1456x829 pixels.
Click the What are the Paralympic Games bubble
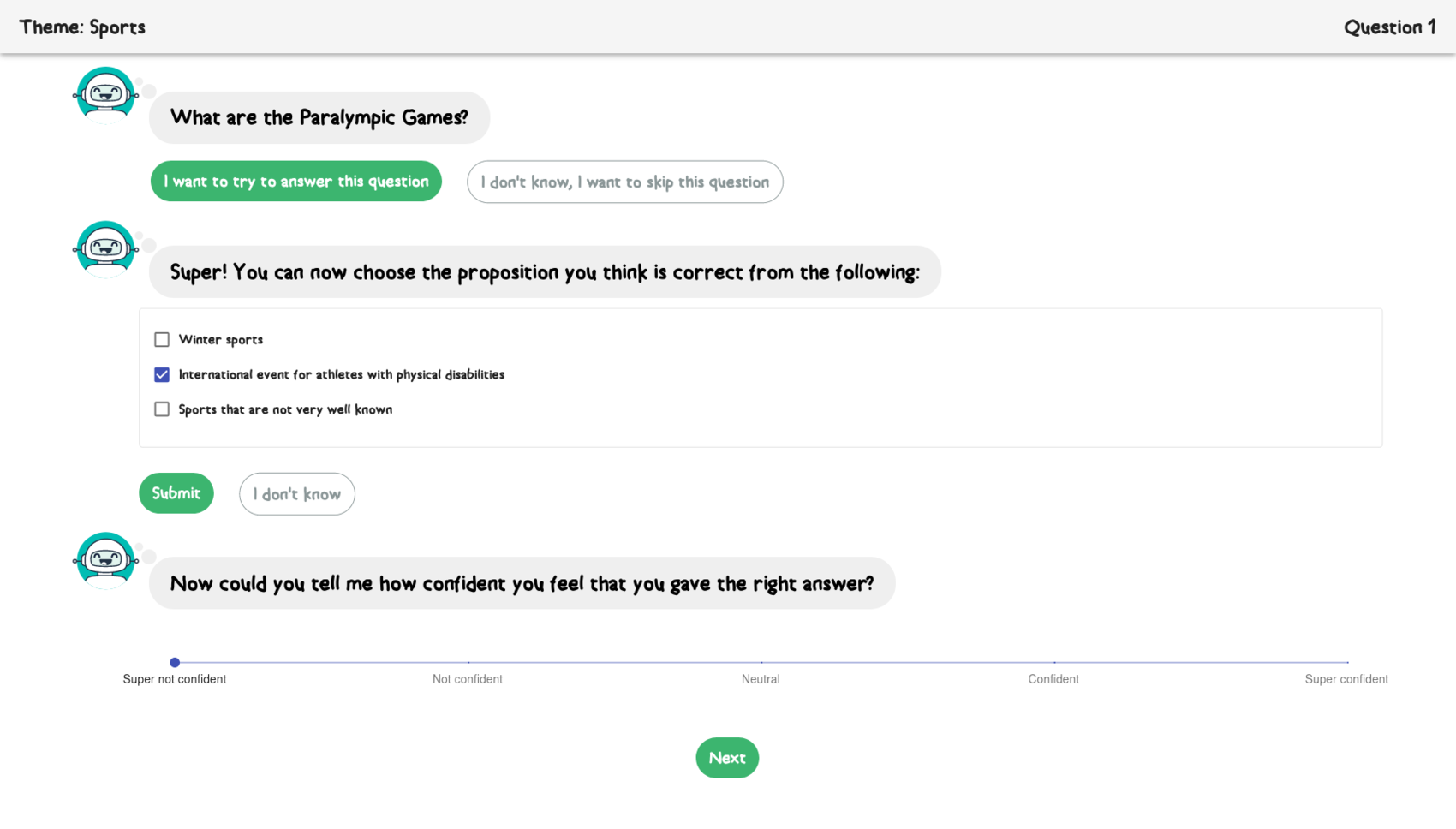(x=319, y=118)
